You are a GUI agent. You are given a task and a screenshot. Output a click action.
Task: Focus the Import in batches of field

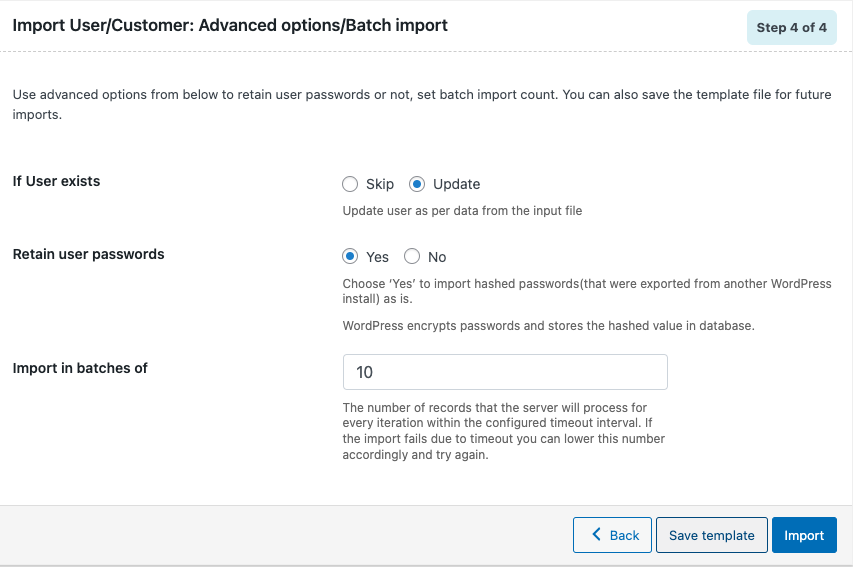tap(505, 372)
